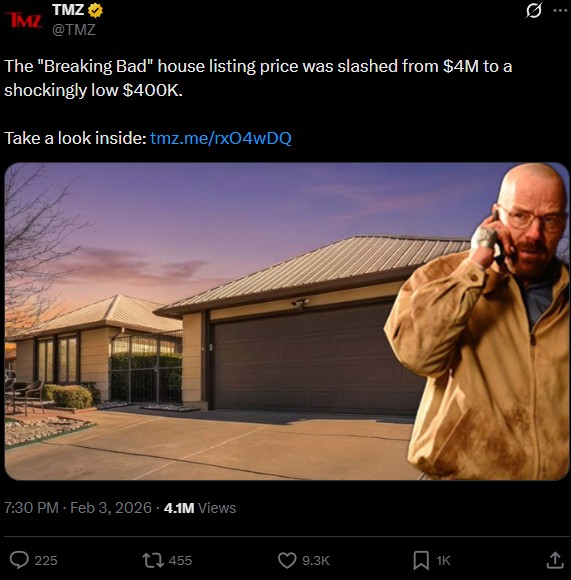
Task: Click the share upload icon
Action: [555, 560]
